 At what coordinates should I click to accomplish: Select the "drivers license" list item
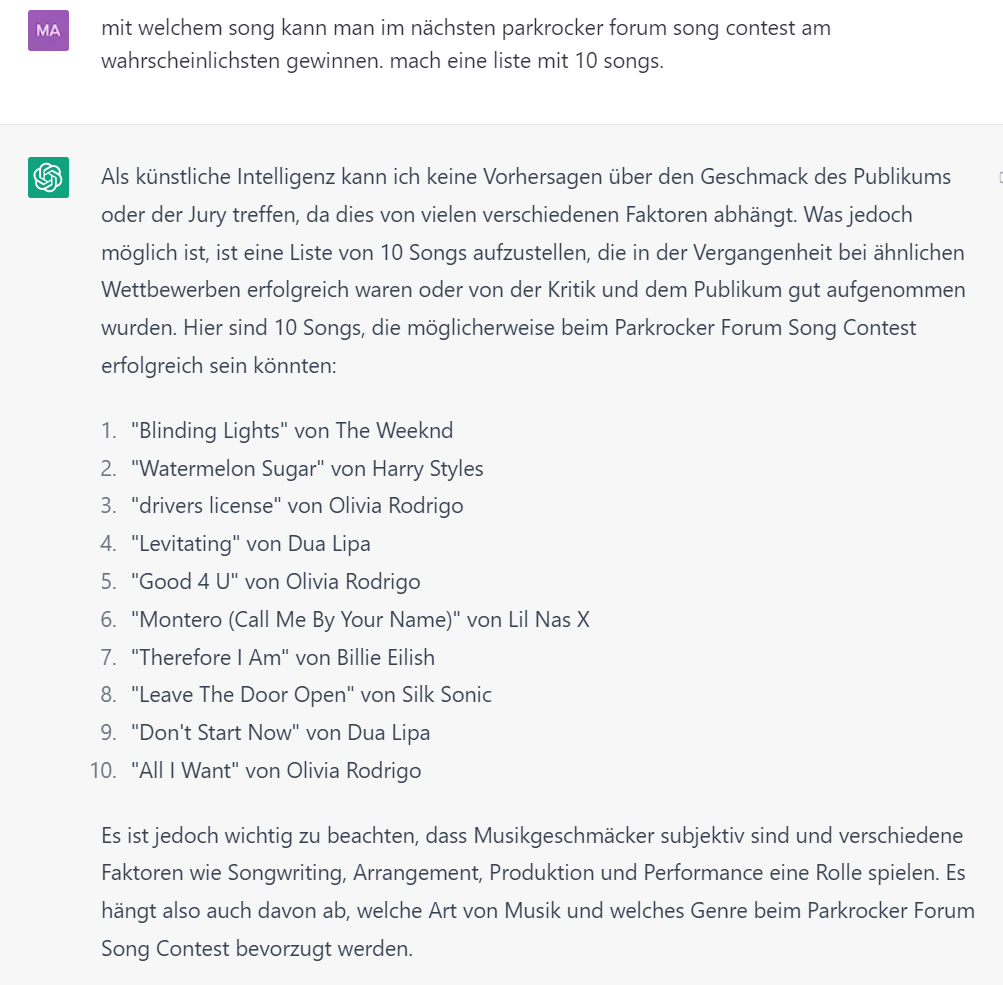point(297,506)
